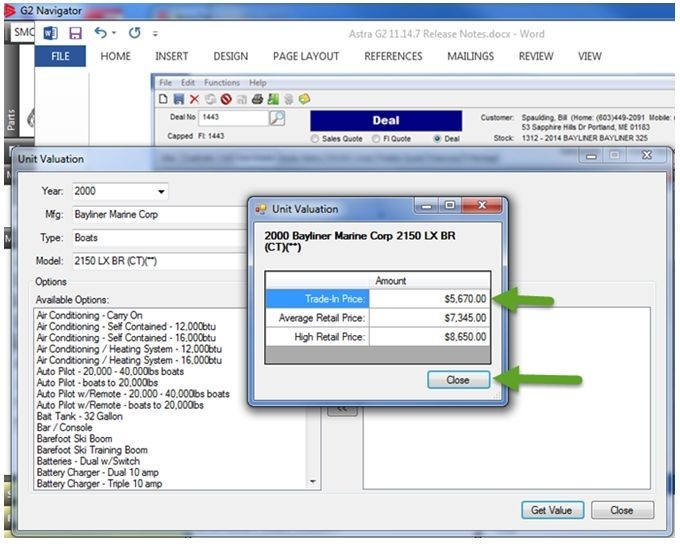
Task: Click the grayed icon after the red circle
Action: point(242,100)
